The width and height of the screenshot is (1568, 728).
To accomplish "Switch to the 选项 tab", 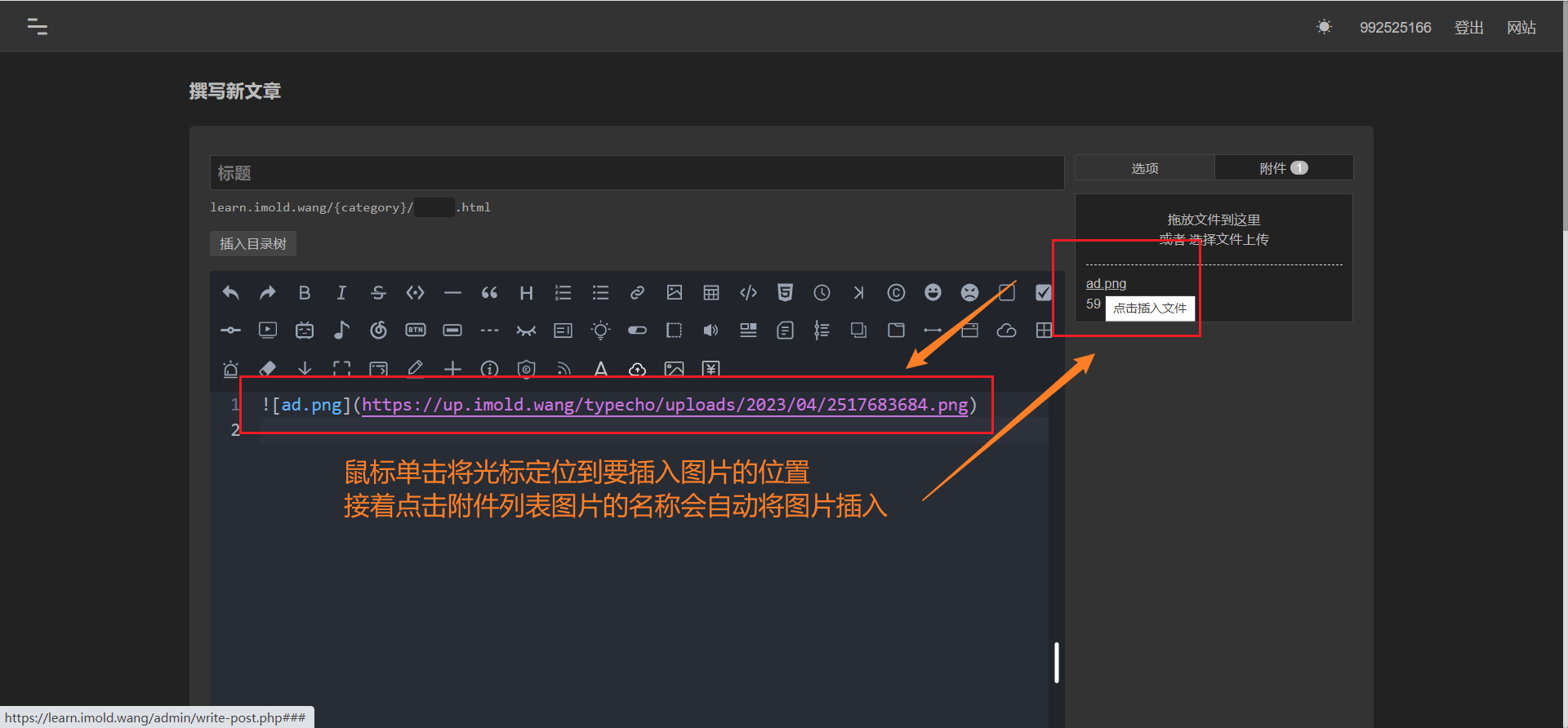I will [1144, 168].
